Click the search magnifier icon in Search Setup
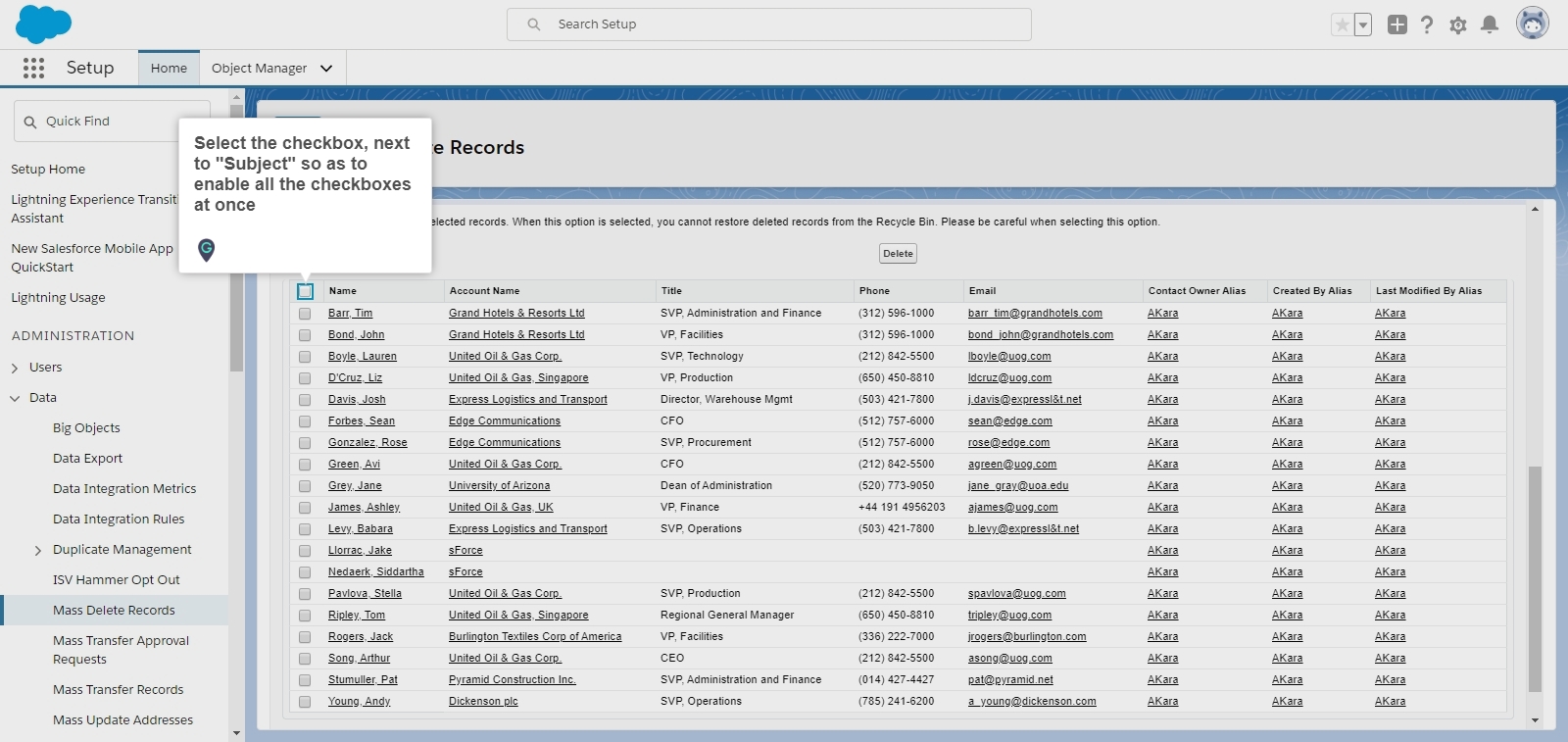 (x=534, y=25)
